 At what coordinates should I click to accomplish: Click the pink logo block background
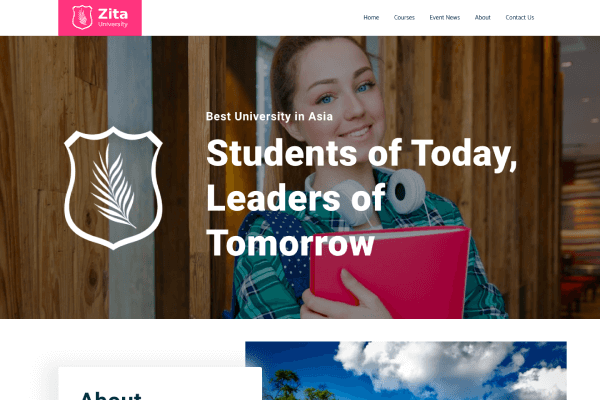point(100,18)
